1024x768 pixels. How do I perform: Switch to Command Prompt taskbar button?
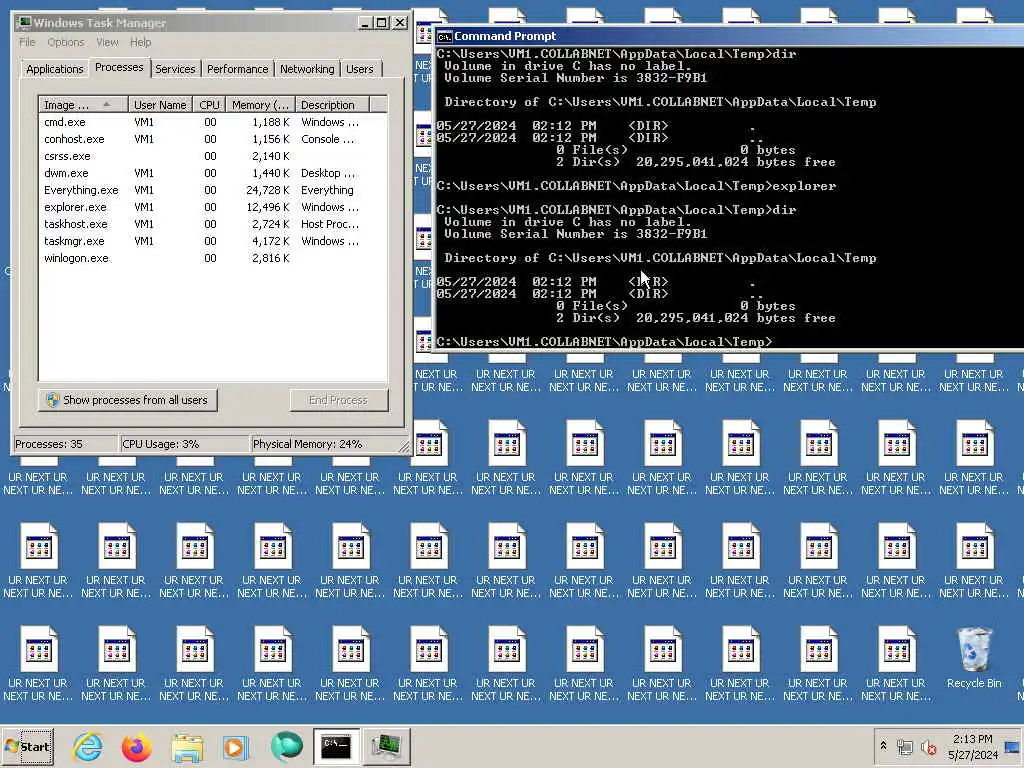[336, 746]
